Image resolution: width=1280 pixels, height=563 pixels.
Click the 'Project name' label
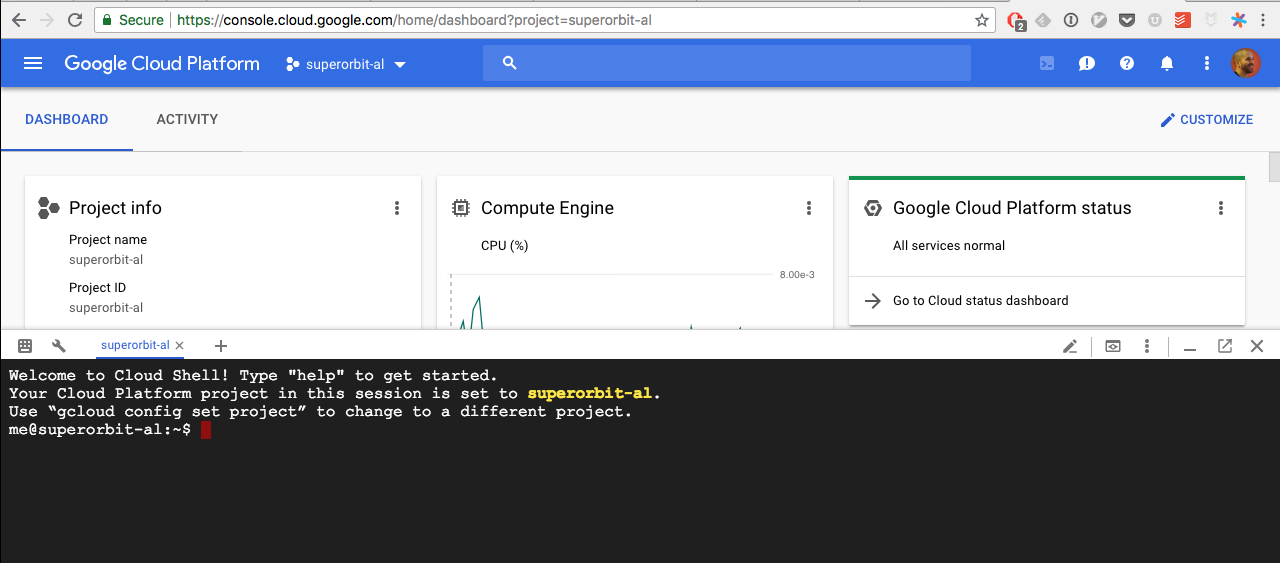point(108,239)
